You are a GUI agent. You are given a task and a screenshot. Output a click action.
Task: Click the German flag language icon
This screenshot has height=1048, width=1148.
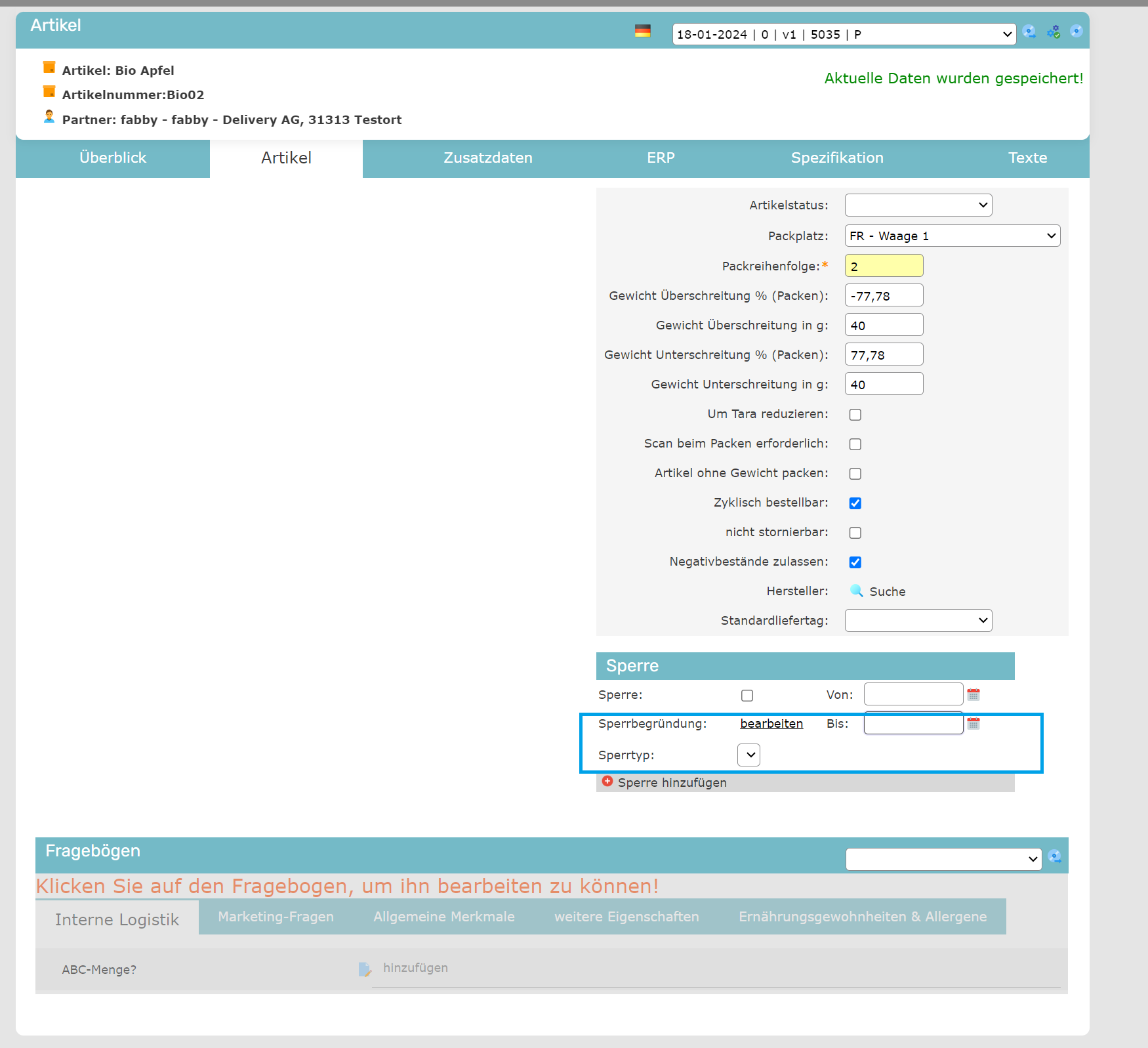tap(642, 31)
